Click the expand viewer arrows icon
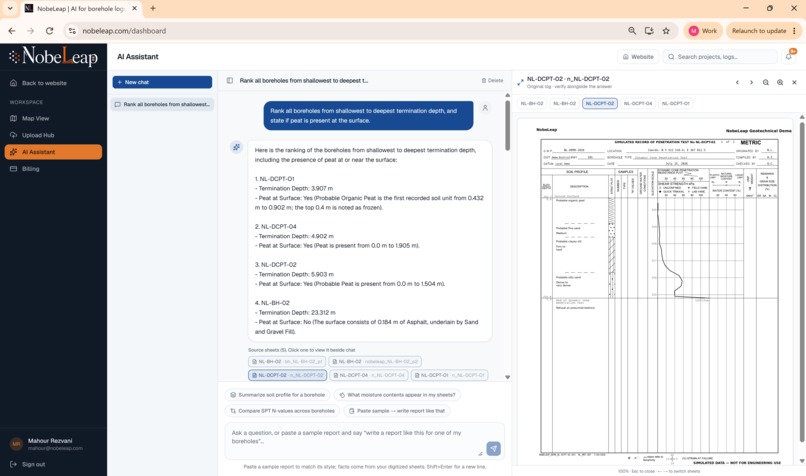 [520, 82]
